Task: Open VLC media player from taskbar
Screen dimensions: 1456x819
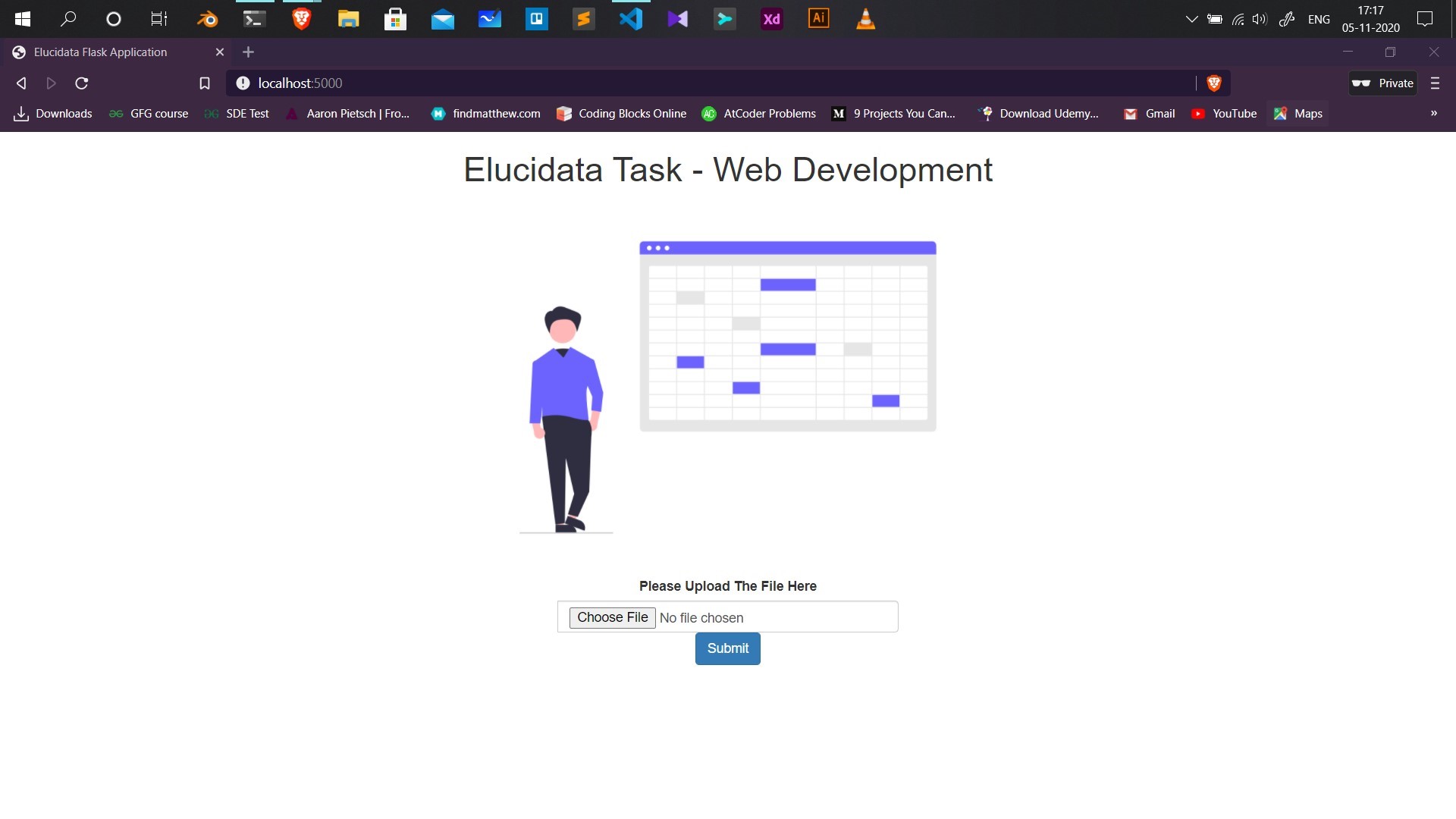Action: tap(865, 19)
